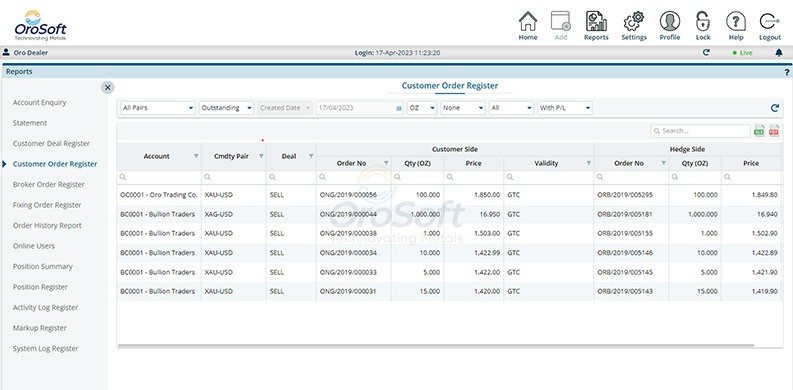Open the With P/L dropdown
This screenshot has width=793, height=390.
564,108
